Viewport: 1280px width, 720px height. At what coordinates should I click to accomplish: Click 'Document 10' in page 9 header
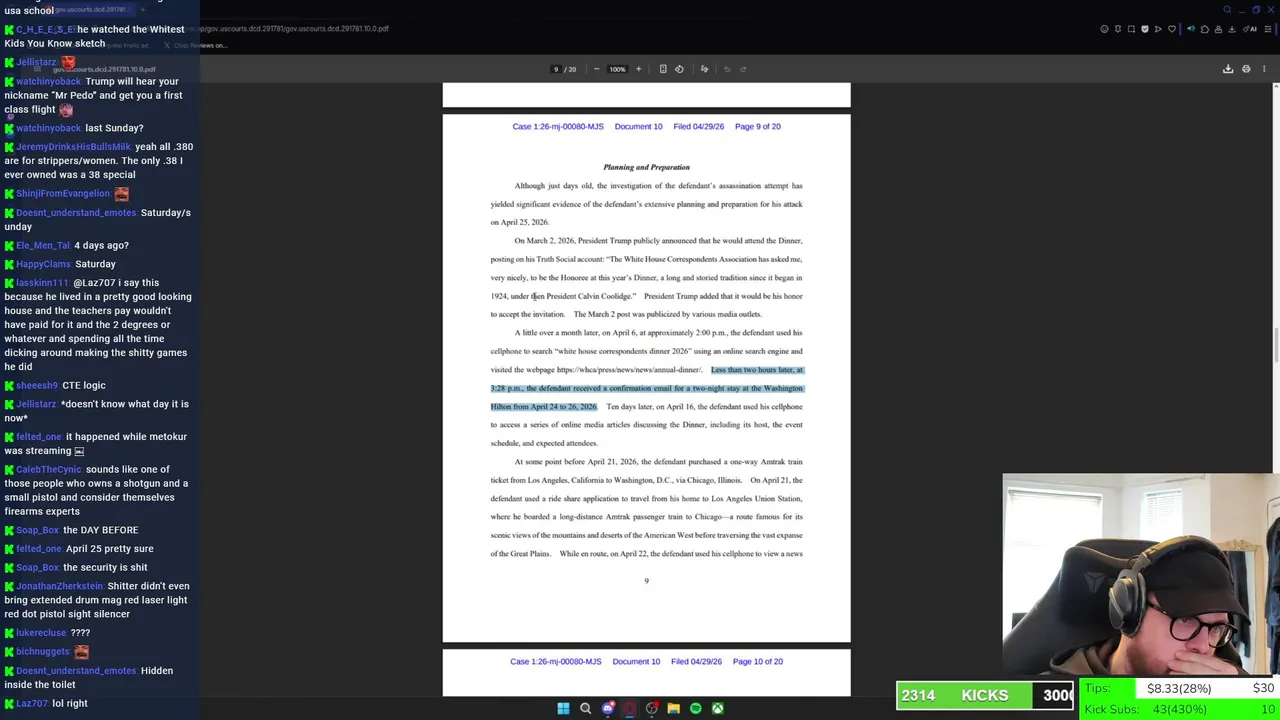(638, 127)
